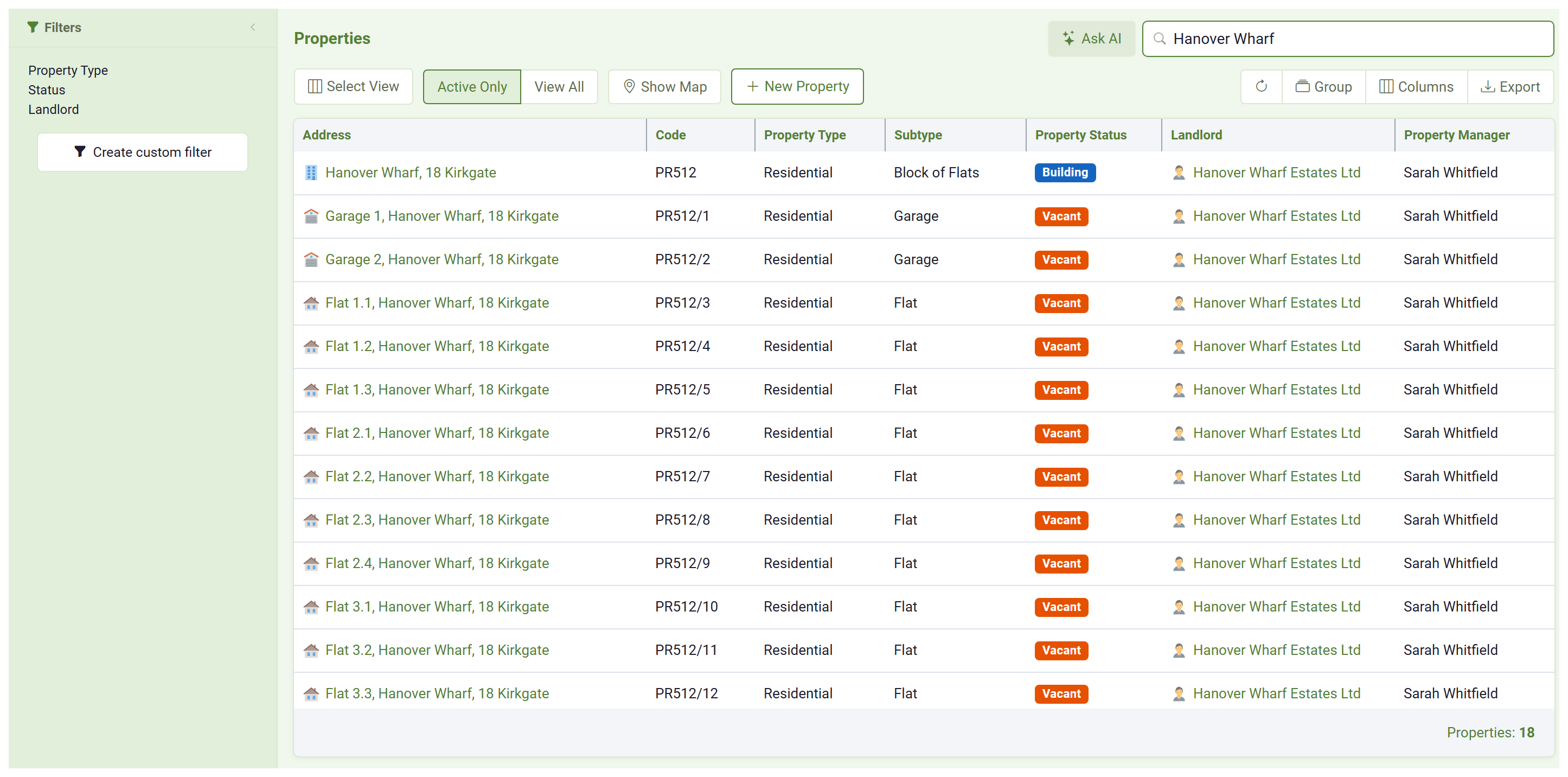Click landlord person icon in PR512/12 row
This screenshot has width=1568, height=777.
coord(1179,693)
